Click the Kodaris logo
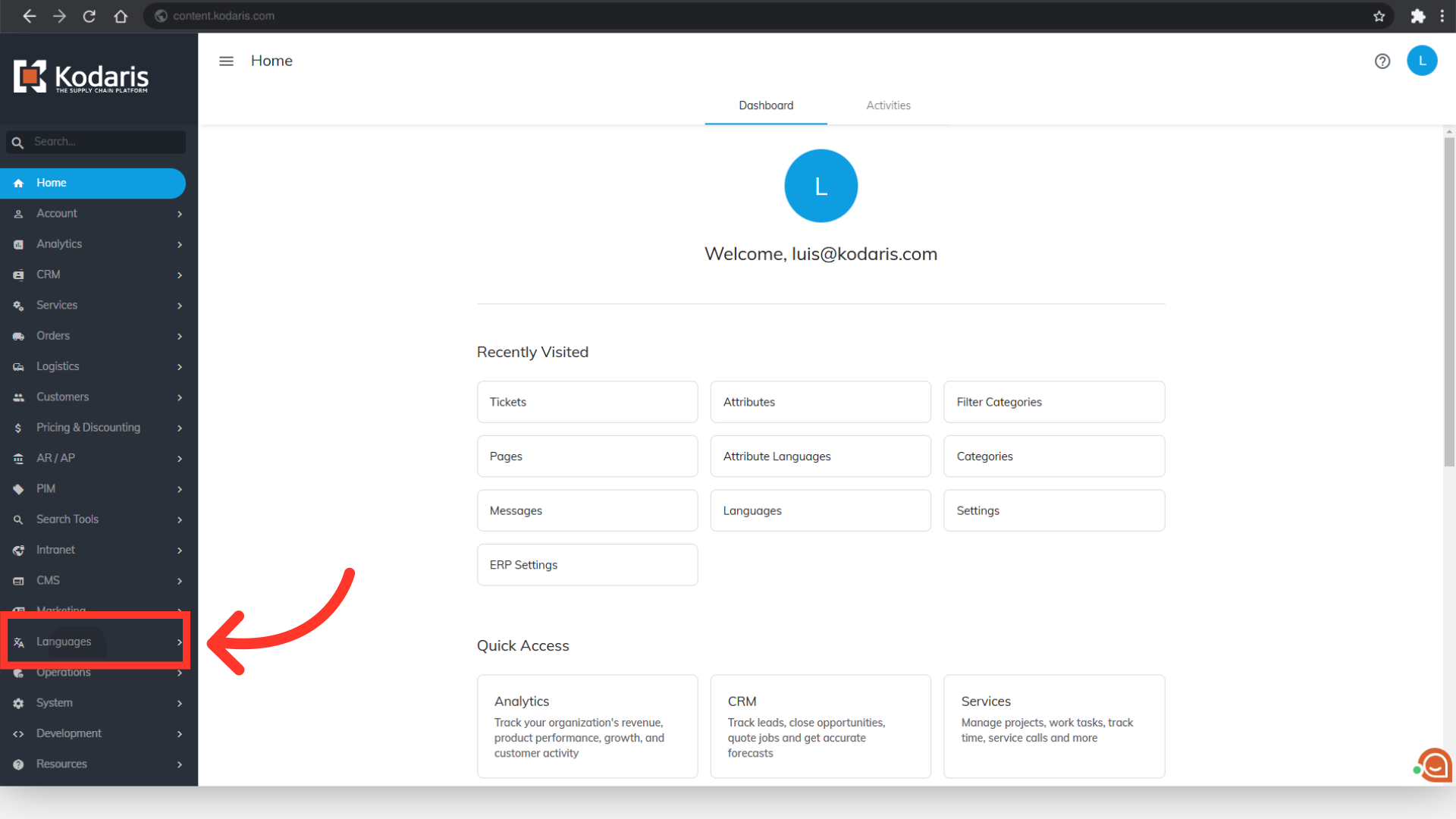 tap(81, 77)
